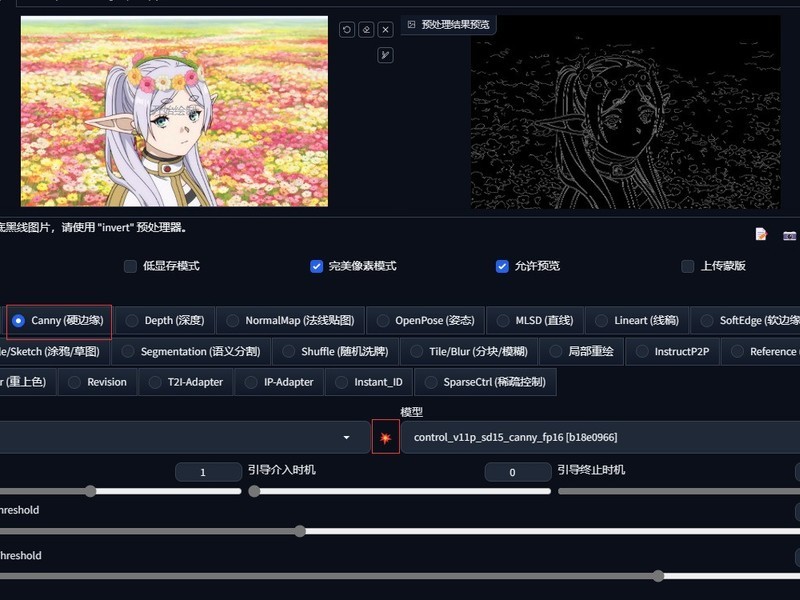Image resolution: width=800 pixels, height=600 pixels.
Task: Click the 引导终止时机 label
Action: [591, 470]
